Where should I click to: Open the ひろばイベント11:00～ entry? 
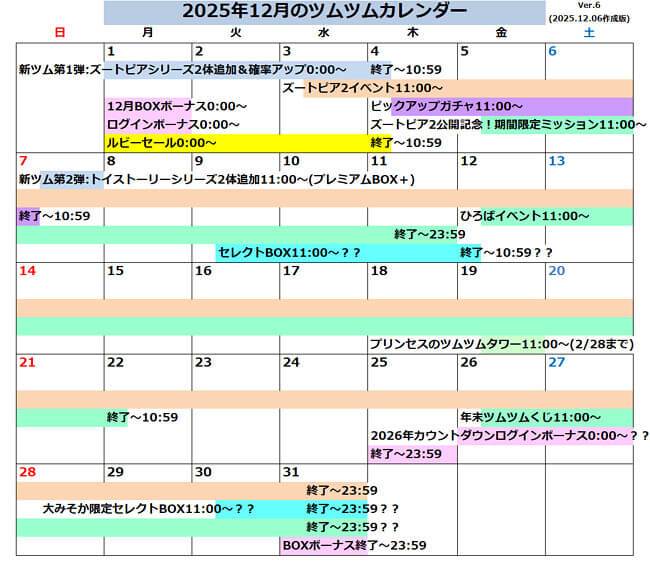[x=524, y=216]
